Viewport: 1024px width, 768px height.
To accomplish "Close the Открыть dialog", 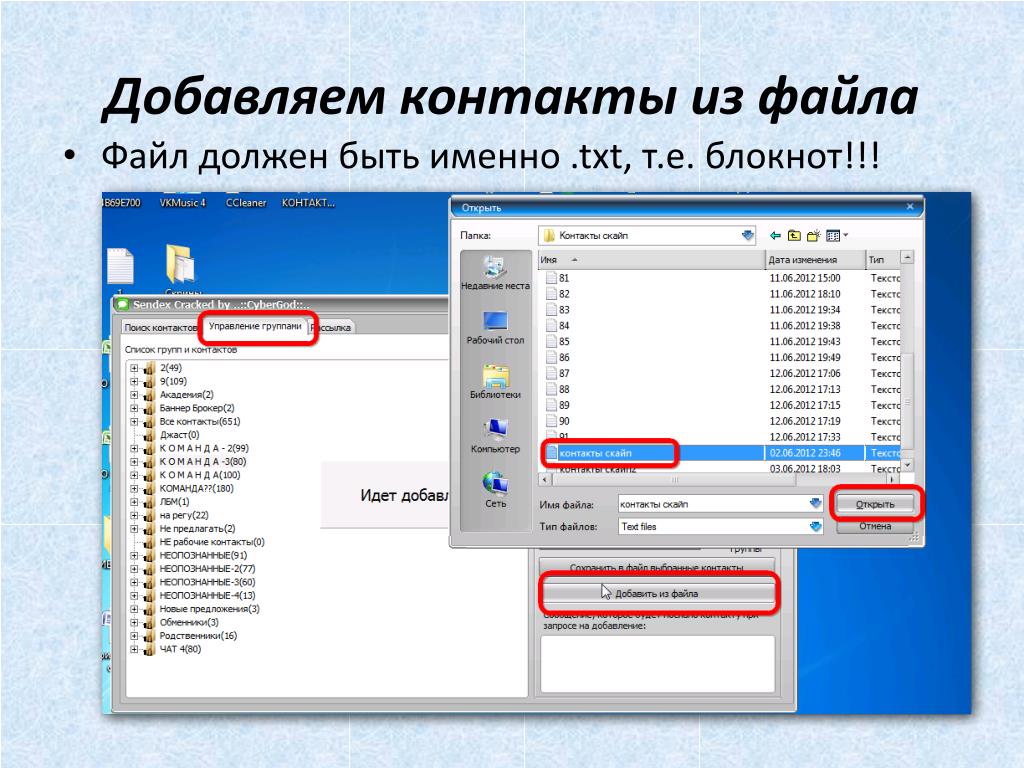I will [x=910, y=207].
